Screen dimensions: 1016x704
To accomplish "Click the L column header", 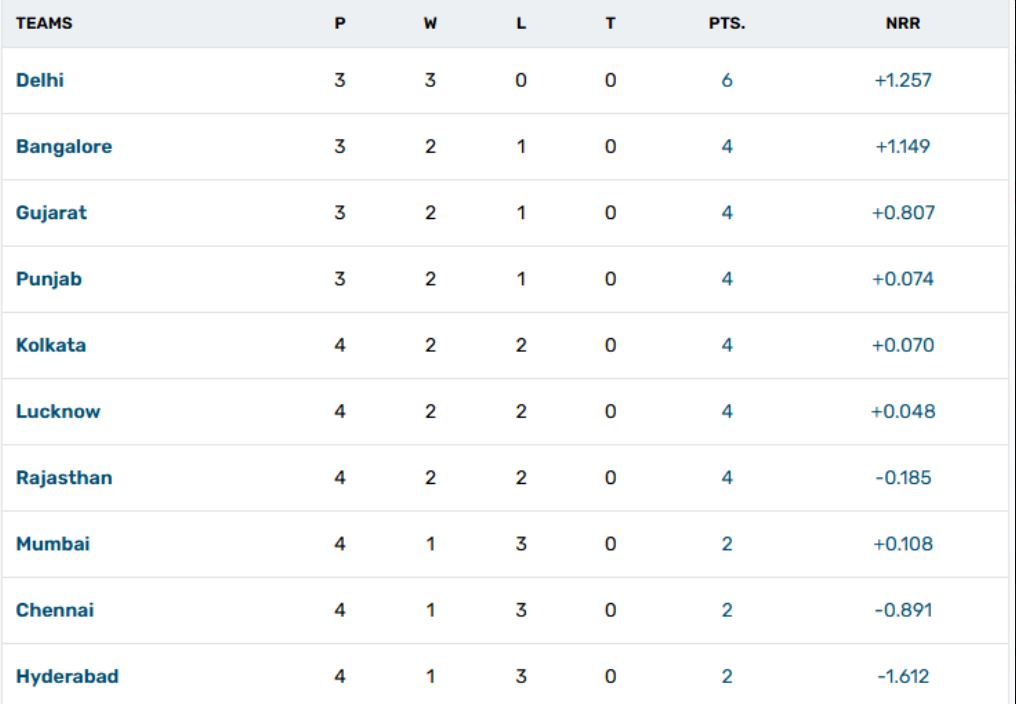I will pos(520,25).
